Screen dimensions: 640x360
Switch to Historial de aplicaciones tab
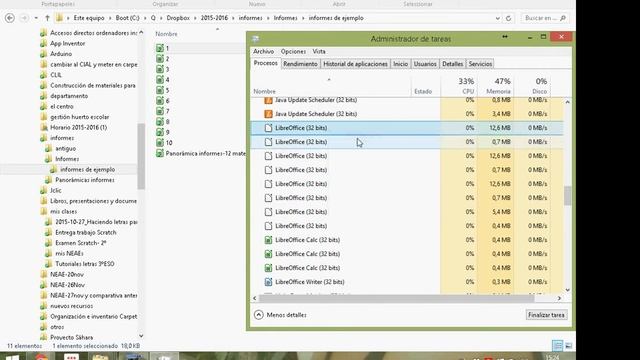click(x=355, y=64)
